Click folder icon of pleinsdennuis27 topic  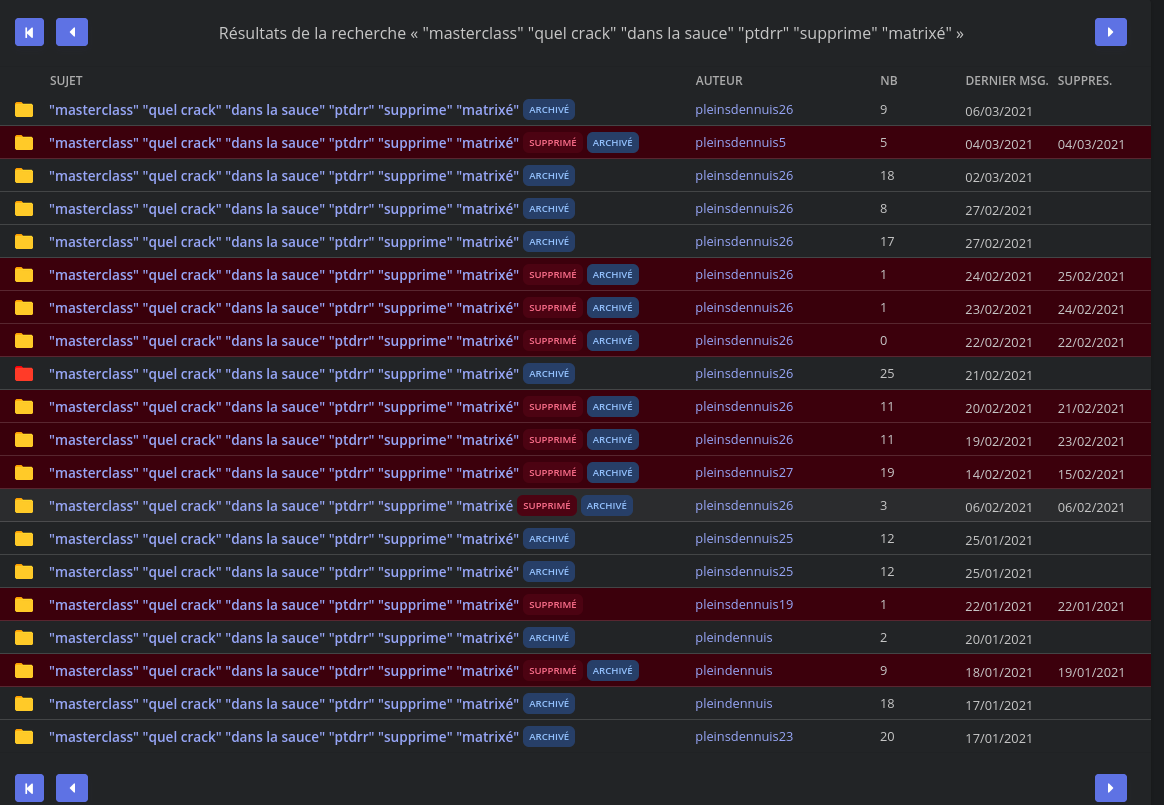click(x=24, y=473)
